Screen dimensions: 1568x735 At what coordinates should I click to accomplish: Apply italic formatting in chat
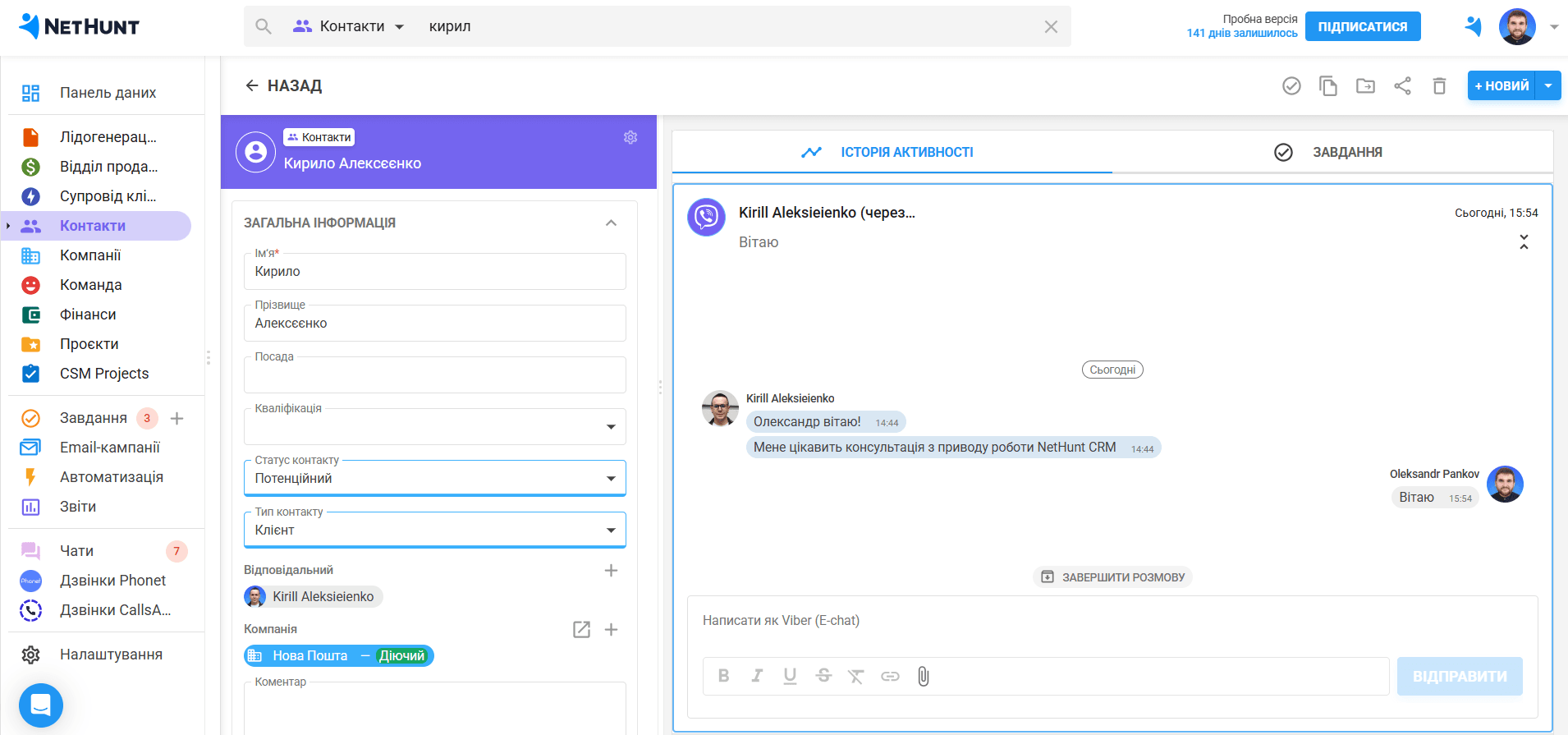(x=757, y=676)
